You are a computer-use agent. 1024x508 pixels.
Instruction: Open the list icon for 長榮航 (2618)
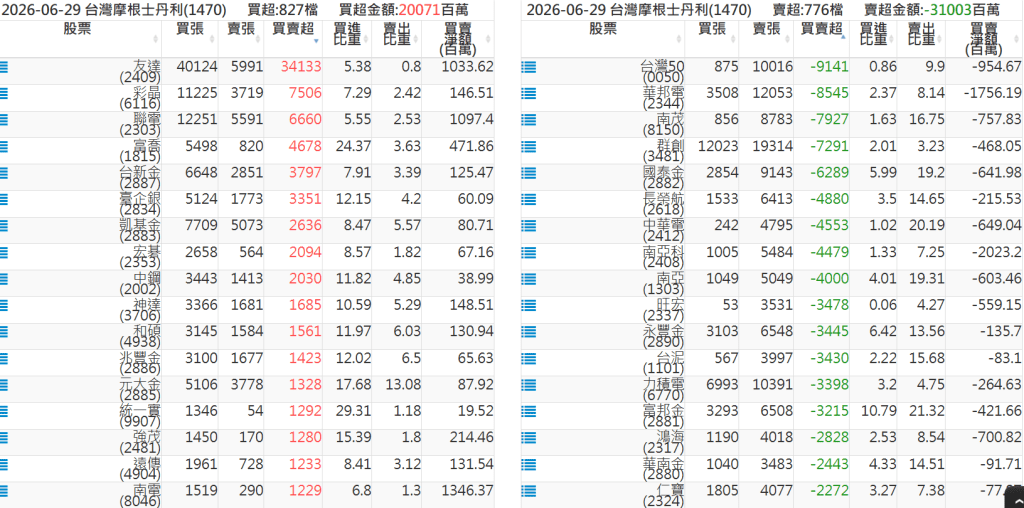coord(529,199)
